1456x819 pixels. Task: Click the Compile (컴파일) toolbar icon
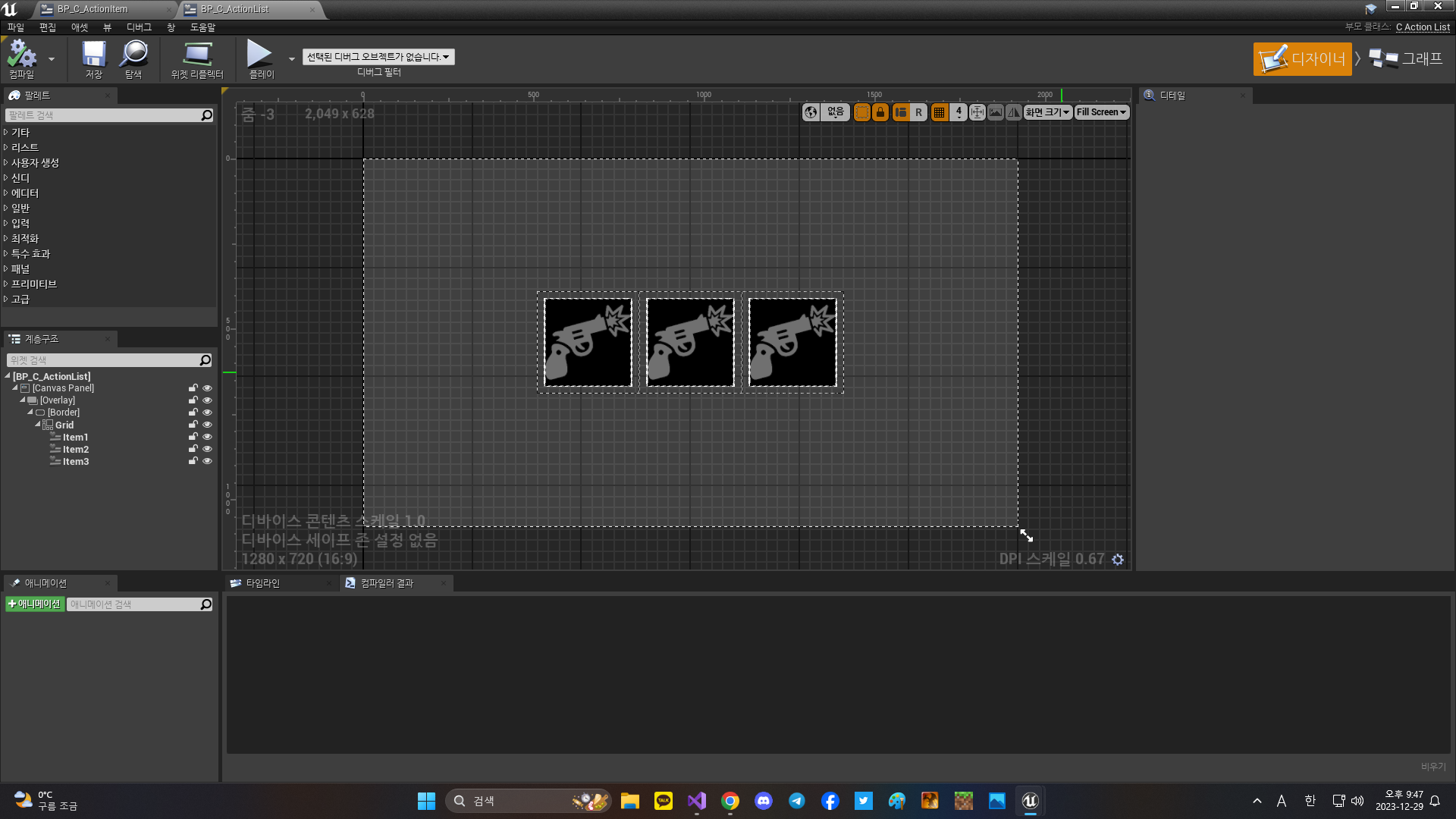(x=21, y=58)
